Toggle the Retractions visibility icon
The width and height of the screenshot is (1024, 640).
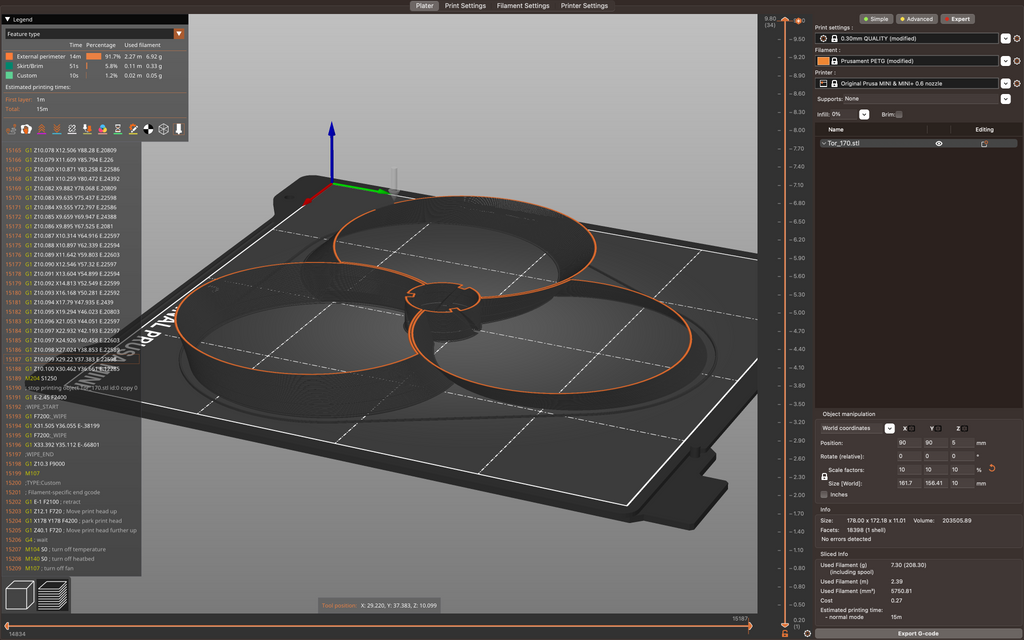(x=41, y=129)
